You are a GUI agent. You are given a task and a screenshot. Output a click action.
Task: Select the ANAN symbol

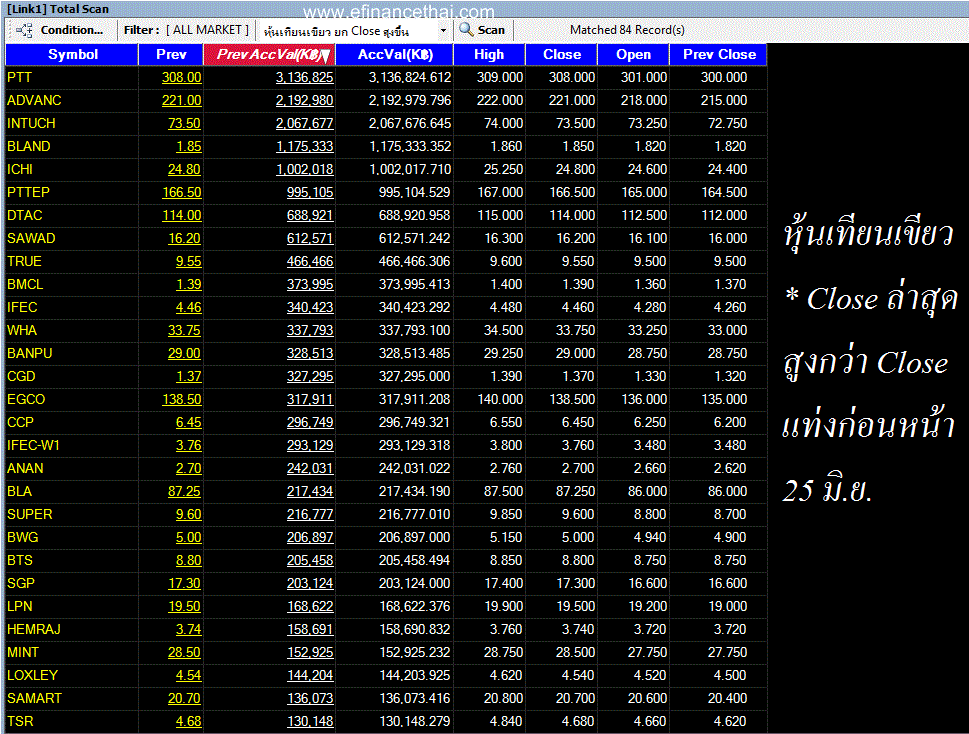(x=25, y=468)
